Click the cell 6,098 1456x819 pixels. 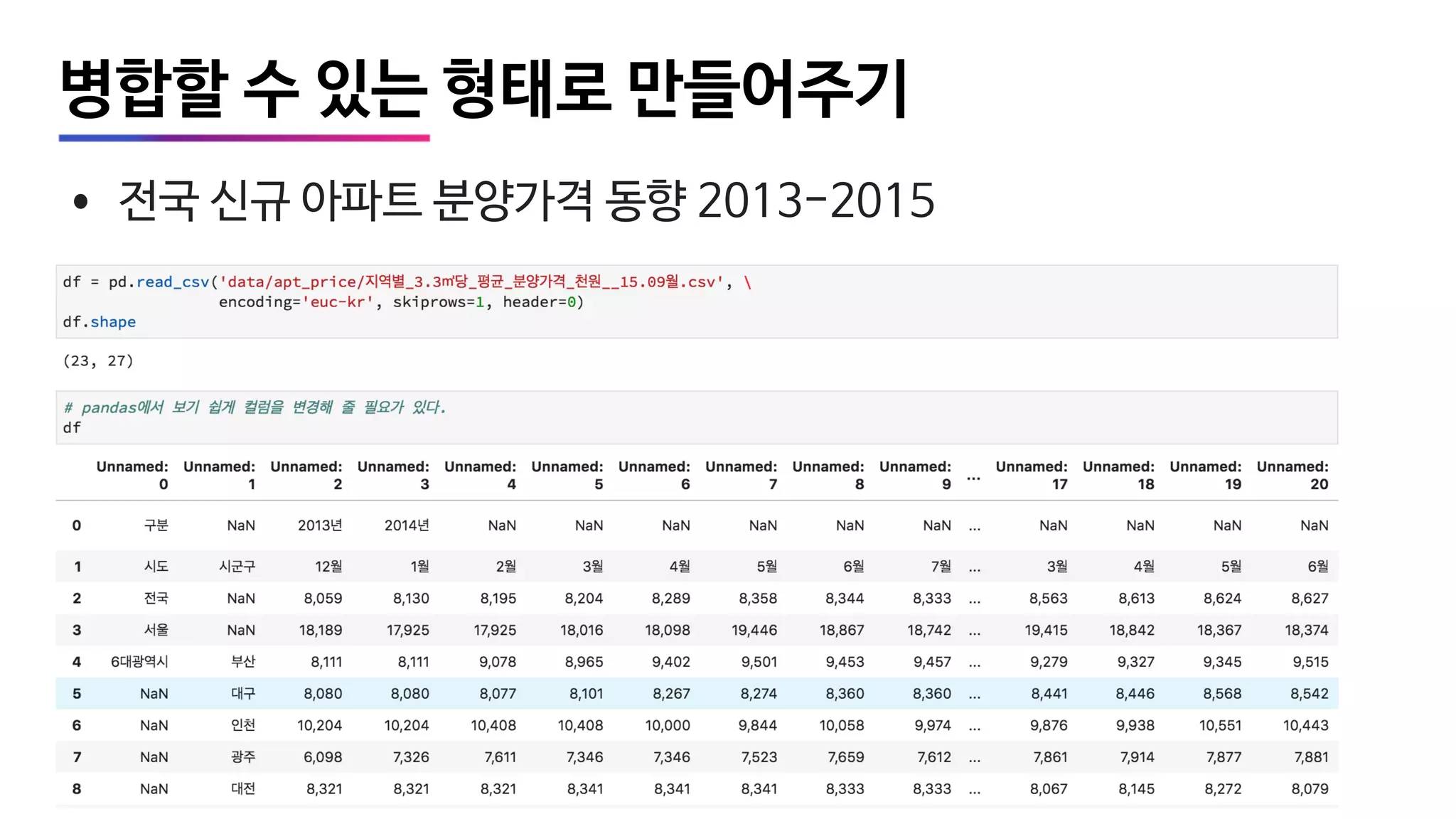(x=323, y=757)
